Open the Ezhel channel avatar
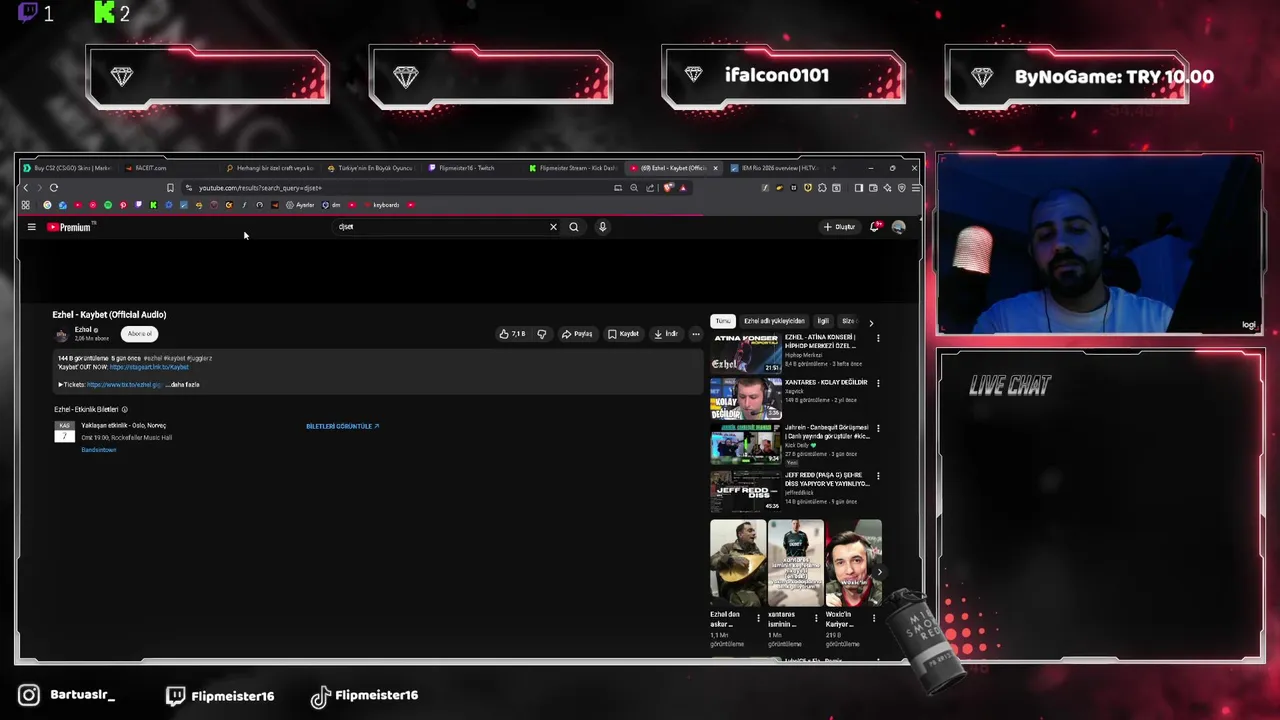Screen dimensions: 1280x720 [62, 335]
